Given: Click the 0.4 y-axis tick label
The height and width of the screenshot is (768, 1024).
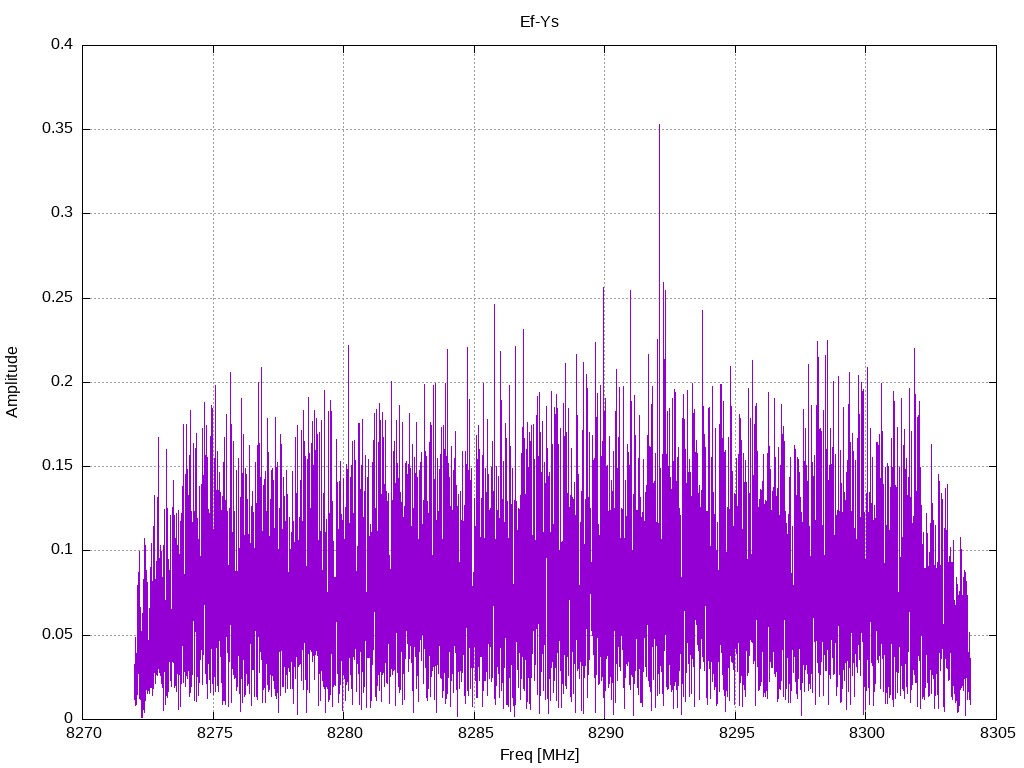Looking at the screenshot, I should point(62,45).
